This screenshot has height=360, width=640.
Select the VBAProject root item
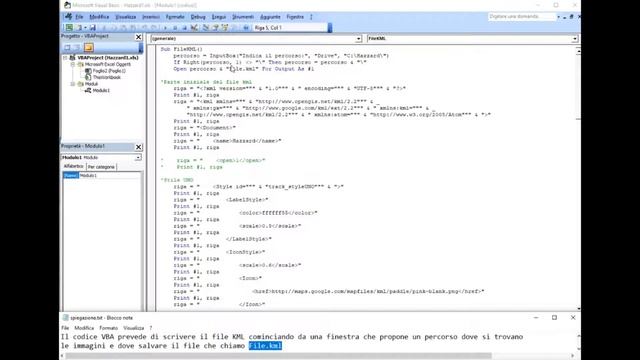tap(107, 58)
